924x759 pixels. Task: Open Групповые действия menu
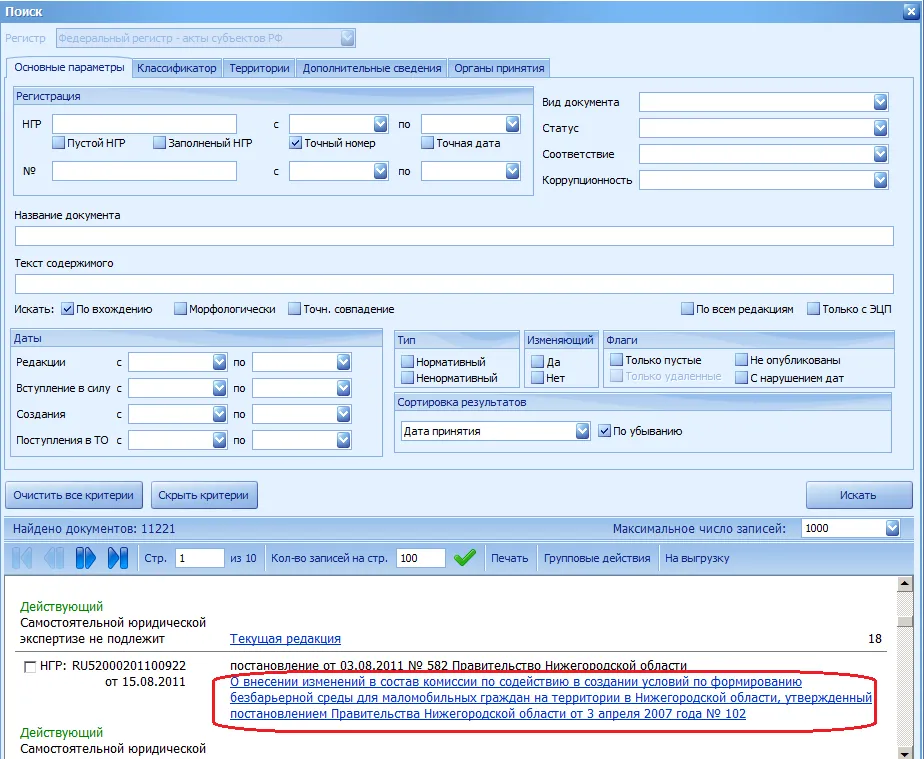[597, 558]
